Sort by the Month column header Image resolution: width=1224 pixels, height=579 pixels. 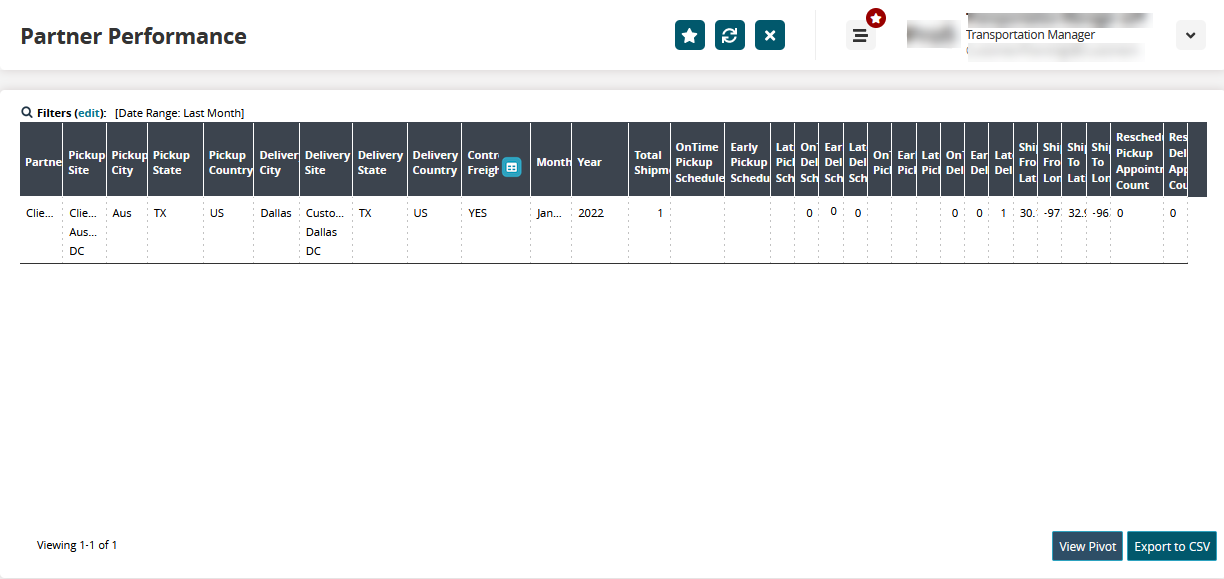tap(551, 161)
